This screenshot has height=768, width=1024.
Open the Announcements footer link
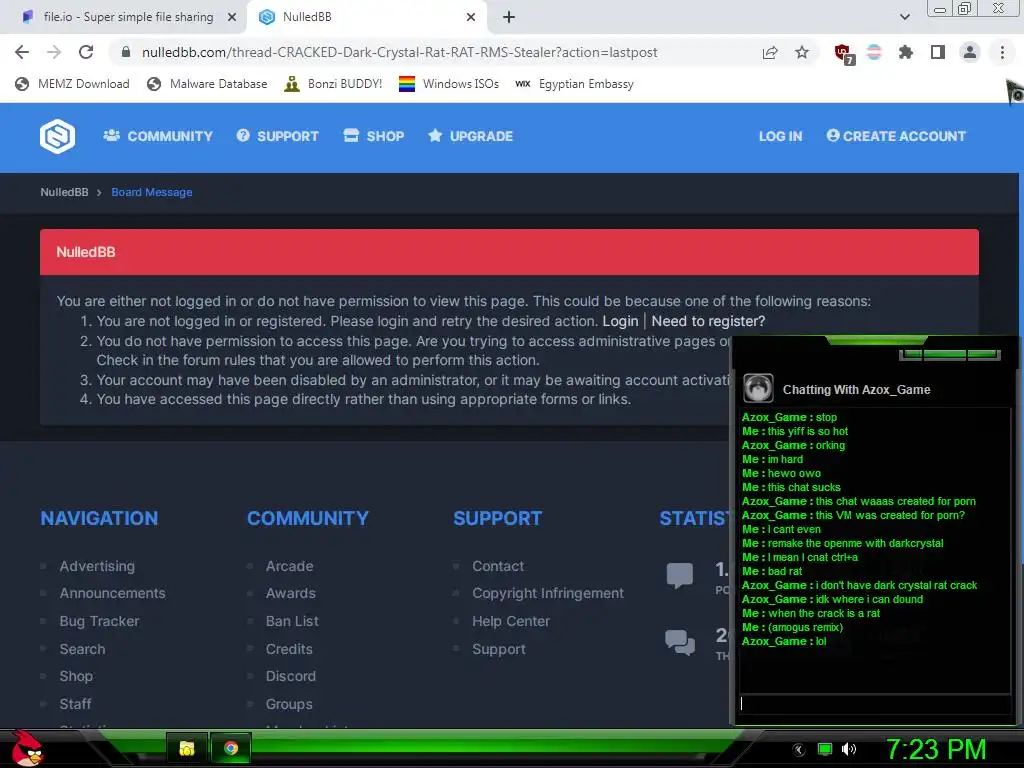point(112,593)
